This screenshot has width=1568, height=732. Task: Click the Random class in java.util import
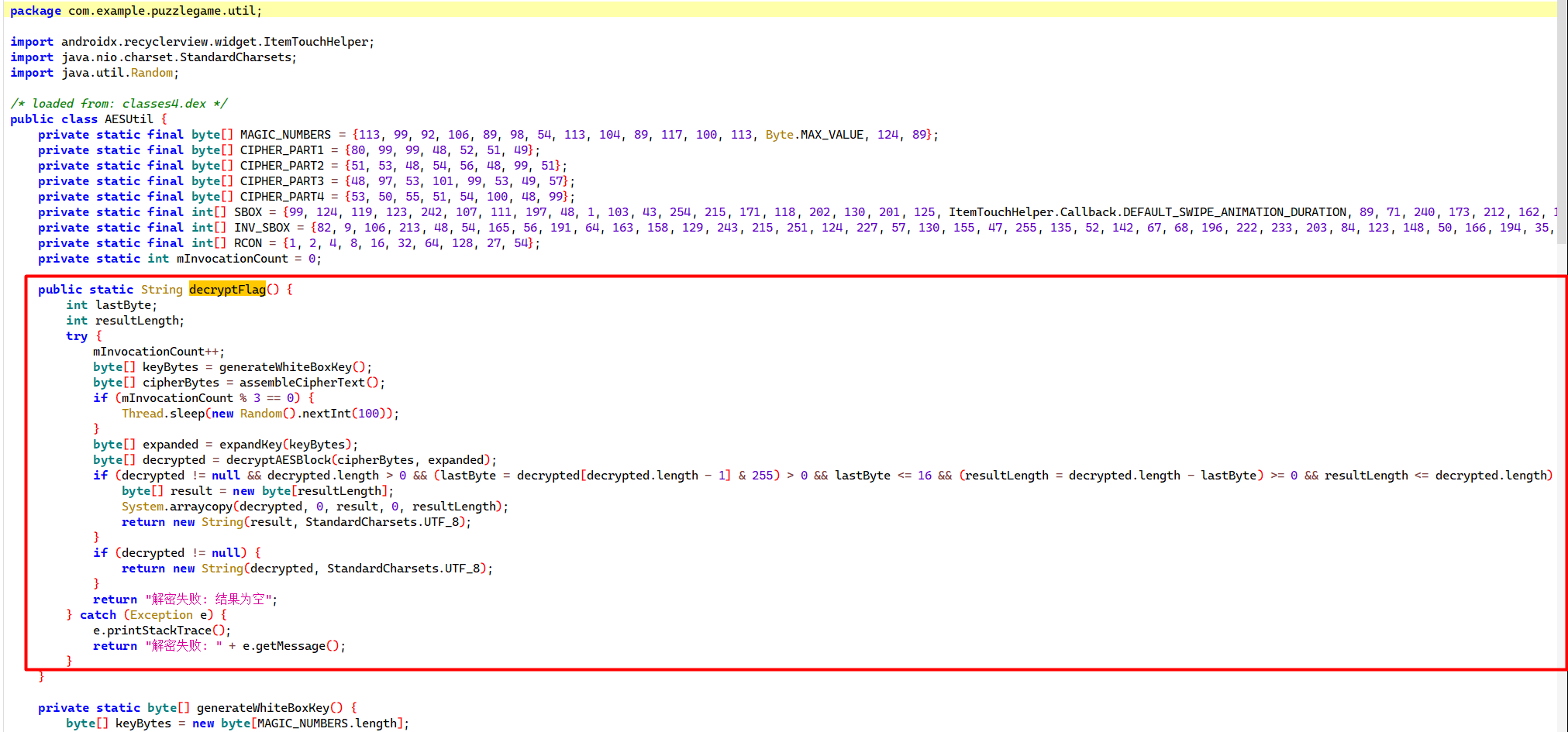tap(152, 72)
